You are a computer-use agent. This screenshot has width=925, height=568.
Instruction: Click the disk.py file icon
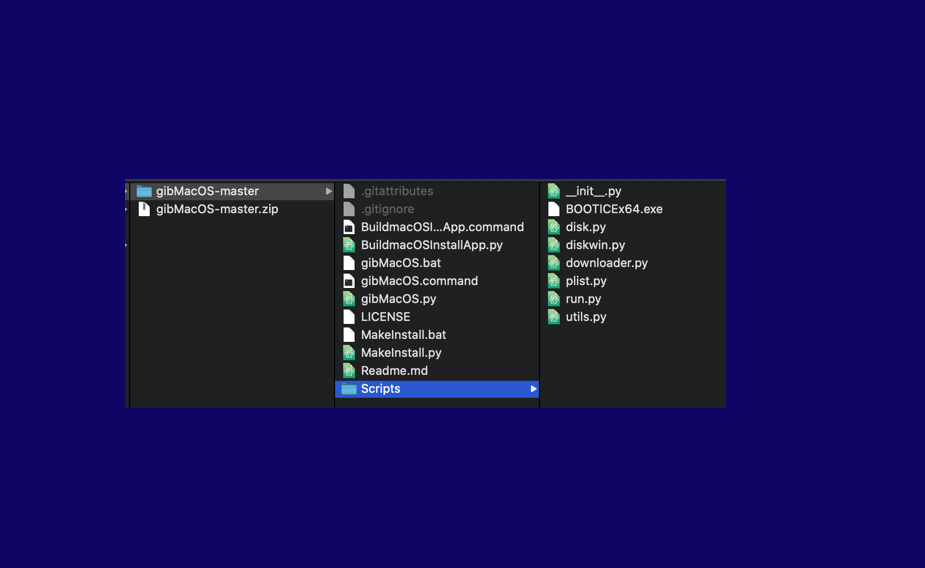pyautogui.click(x=553, y=227)
